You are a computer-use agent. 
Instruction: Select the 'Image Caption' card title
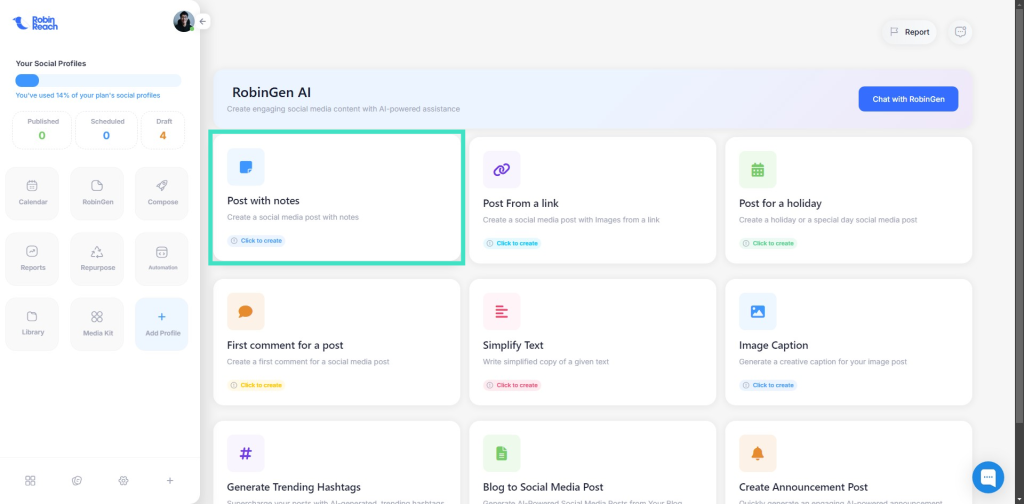point(773,345)
